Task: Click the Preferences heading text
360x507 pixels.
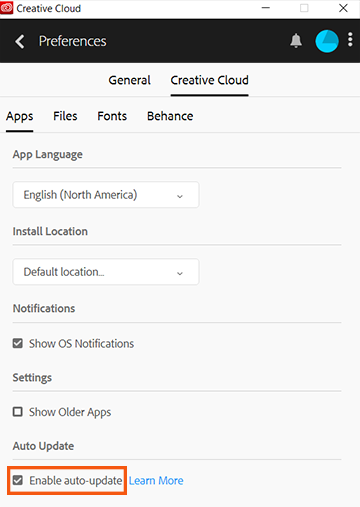Action: coord(72,41)
